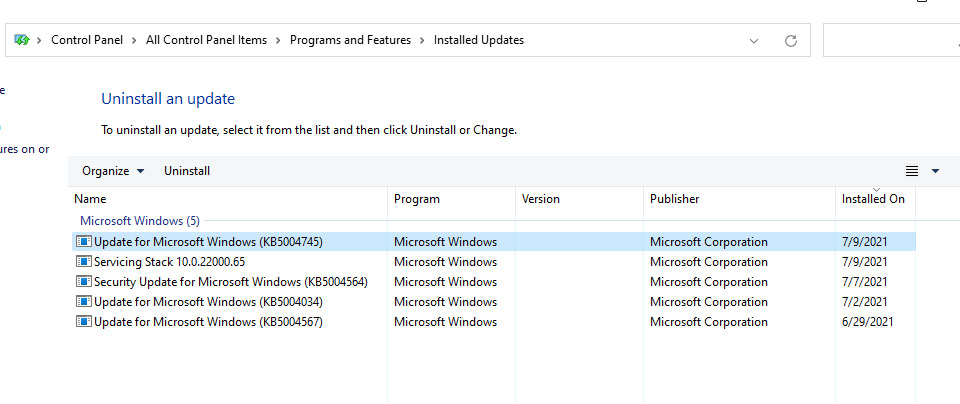Viewport: 960px width, 404px height.
Task: Click Installed Updates breadcrumb
Action: click(x=479, y=40)
